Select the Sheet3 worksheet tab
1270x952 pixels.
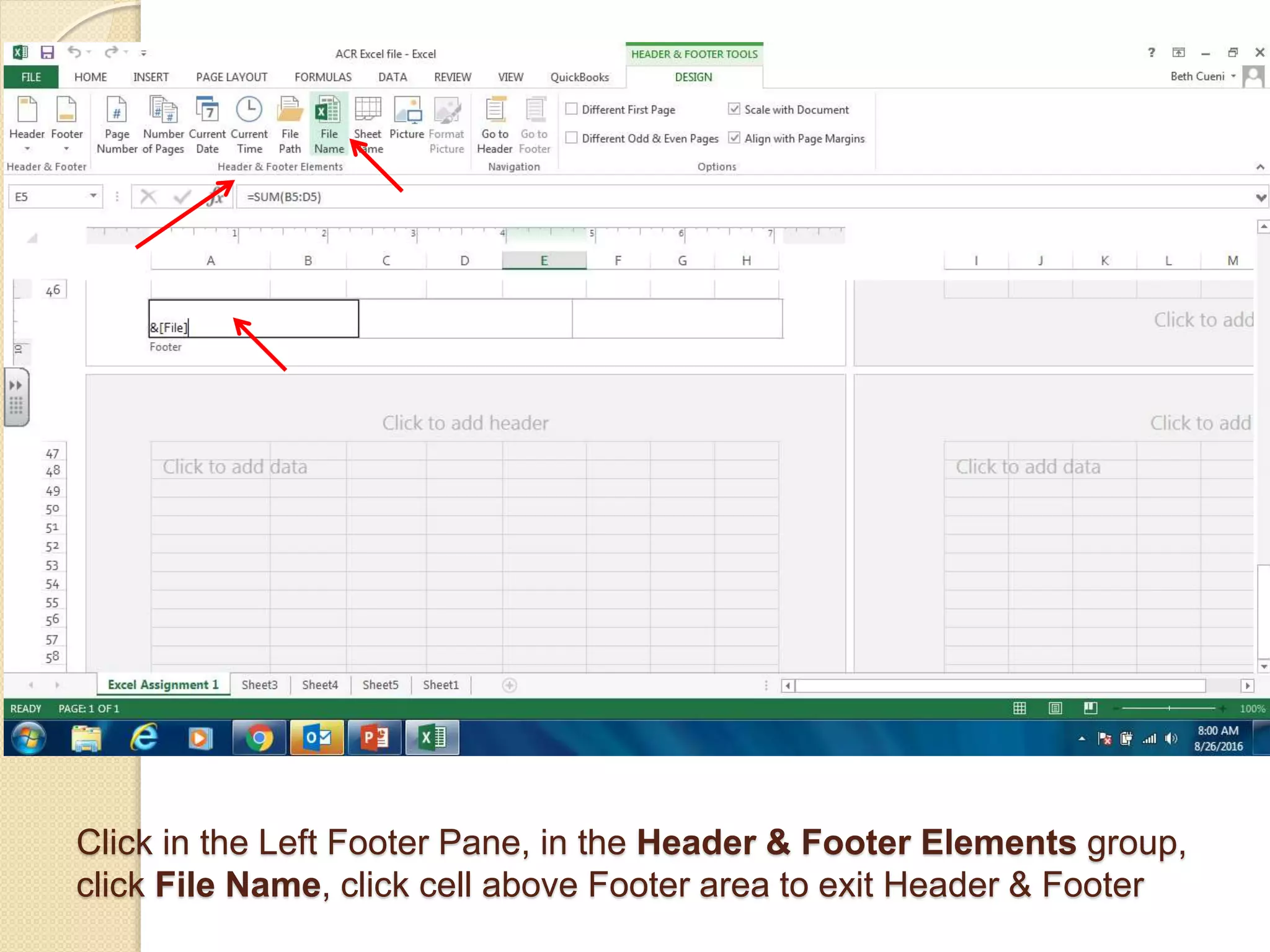[x=259, y=685]
